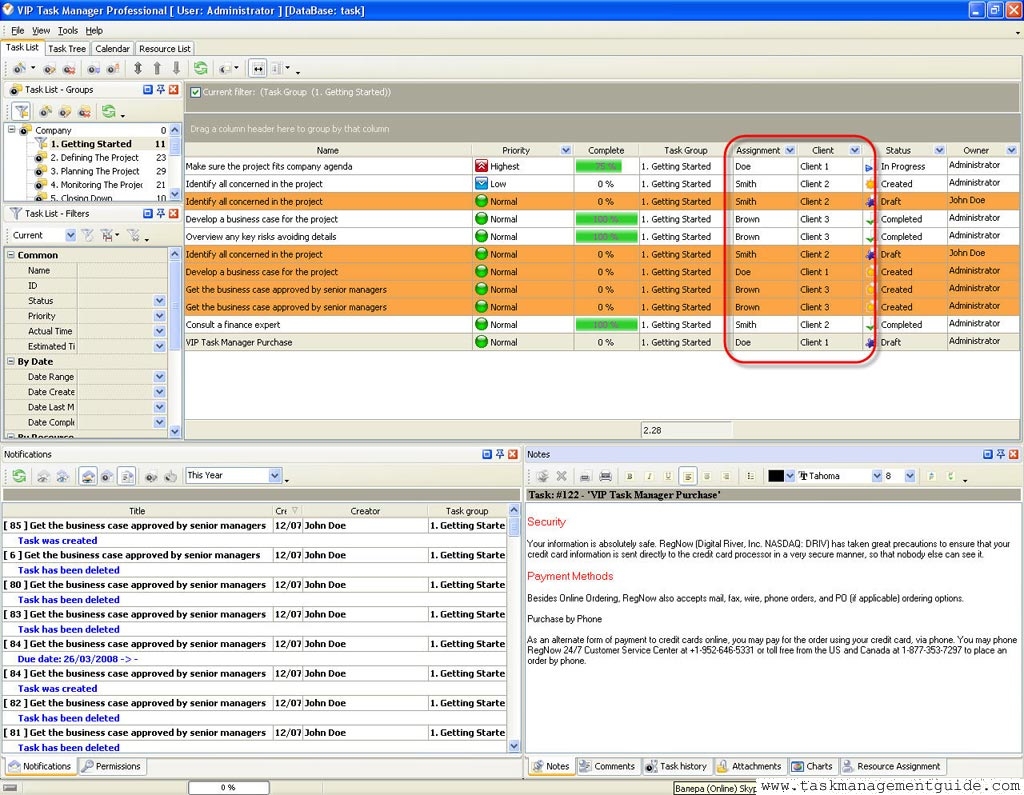Maximize the Notifications panel with blue square icon
This screenshot has height=795, width=1024.
[x=487, y=454]
